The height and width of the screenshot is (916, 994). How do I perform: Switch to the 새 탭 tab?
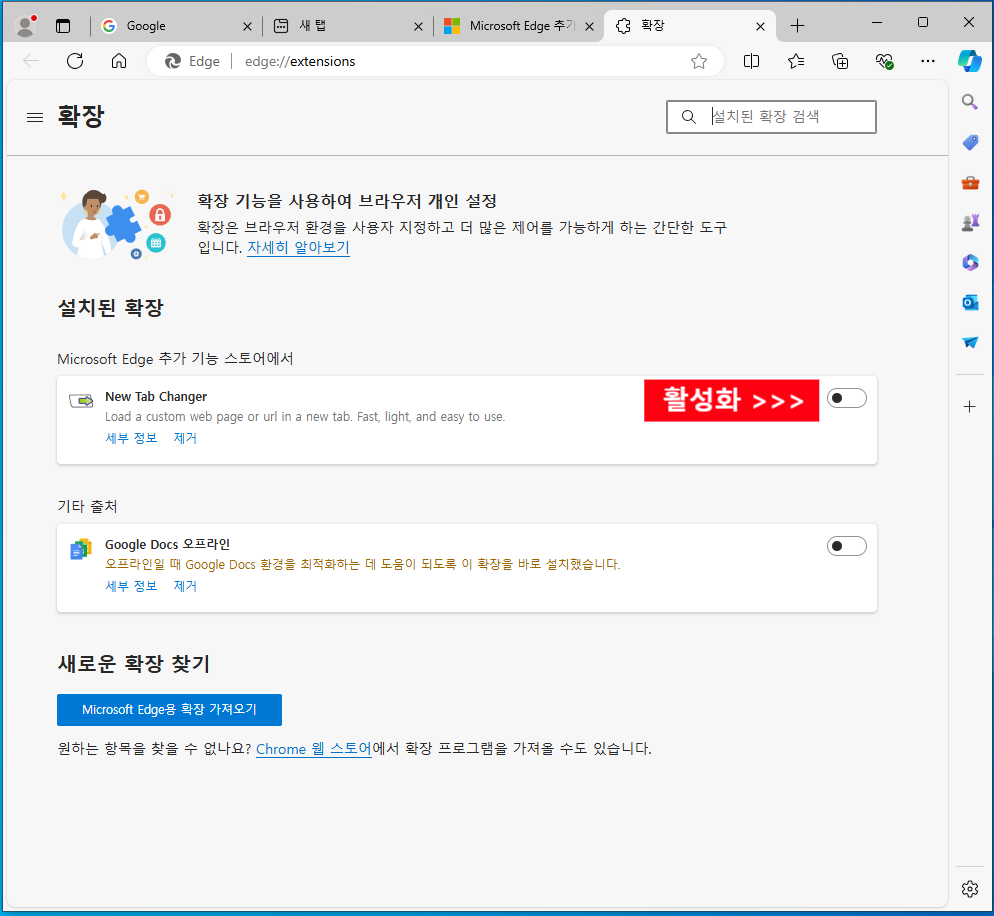point(347,26)
